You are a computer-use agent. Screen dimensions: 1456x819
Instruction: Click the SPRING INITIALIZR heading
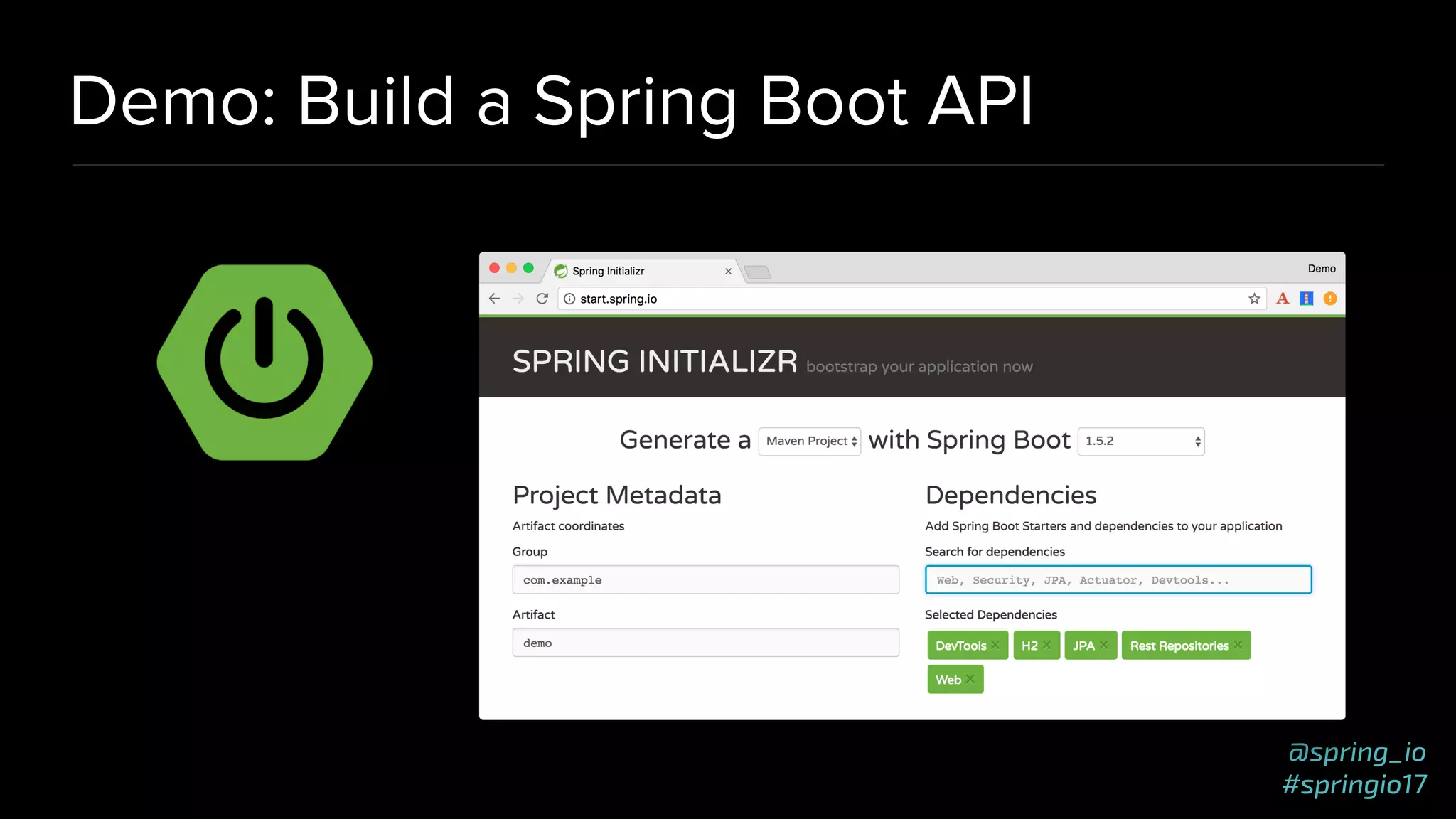[x=655, y=362]
